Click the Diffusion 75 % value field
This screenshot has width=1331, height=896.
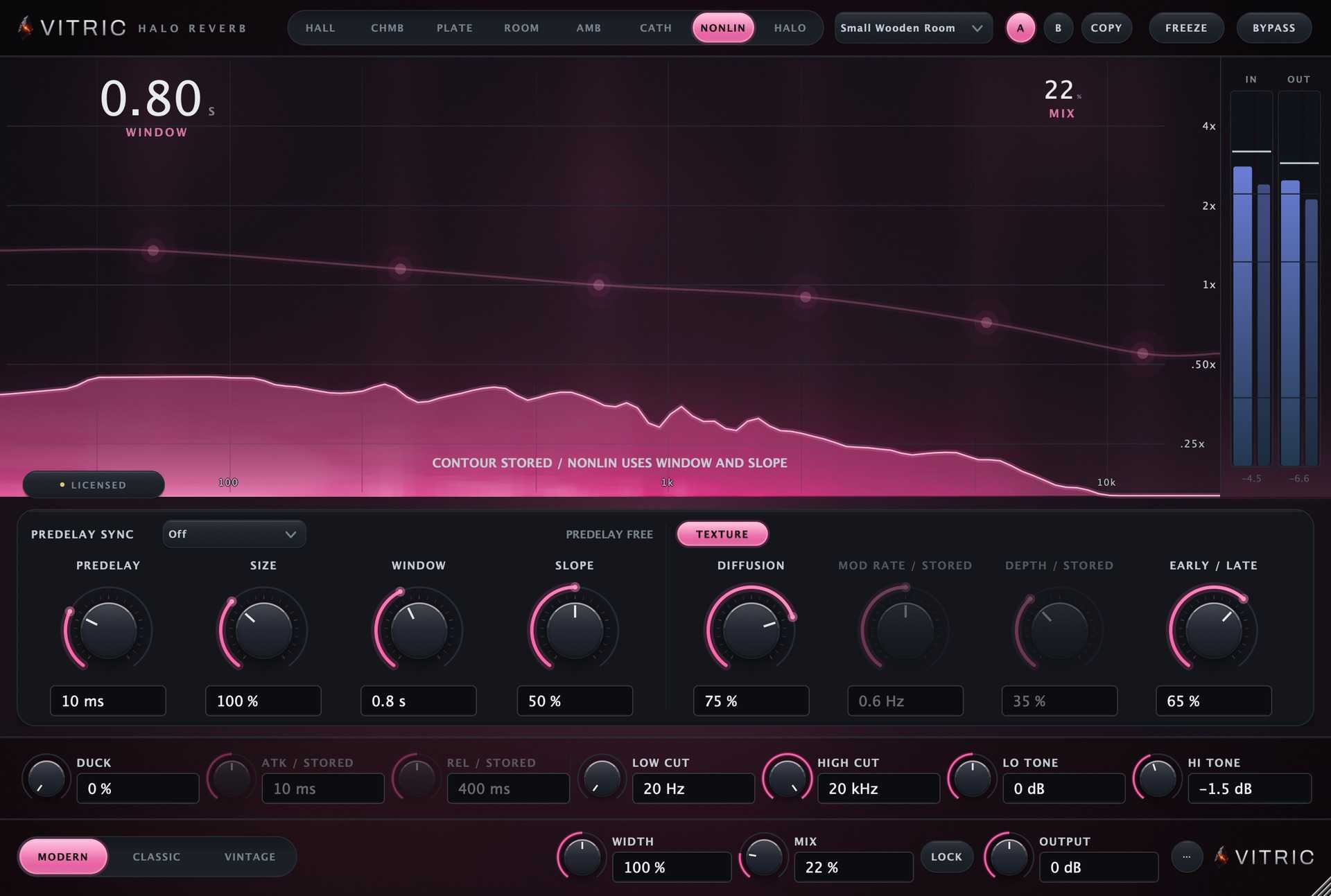tap(751, 701)
